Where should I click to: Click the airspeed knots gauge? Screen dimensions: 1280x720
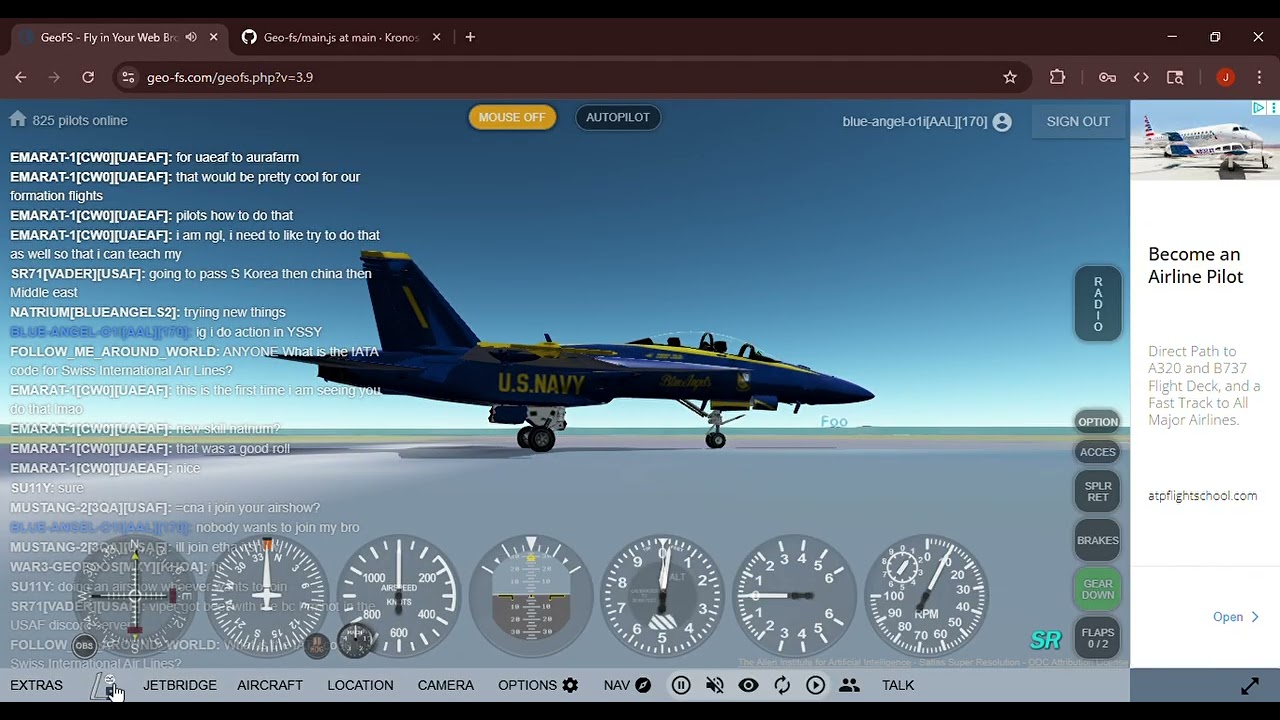click(399, 596)
